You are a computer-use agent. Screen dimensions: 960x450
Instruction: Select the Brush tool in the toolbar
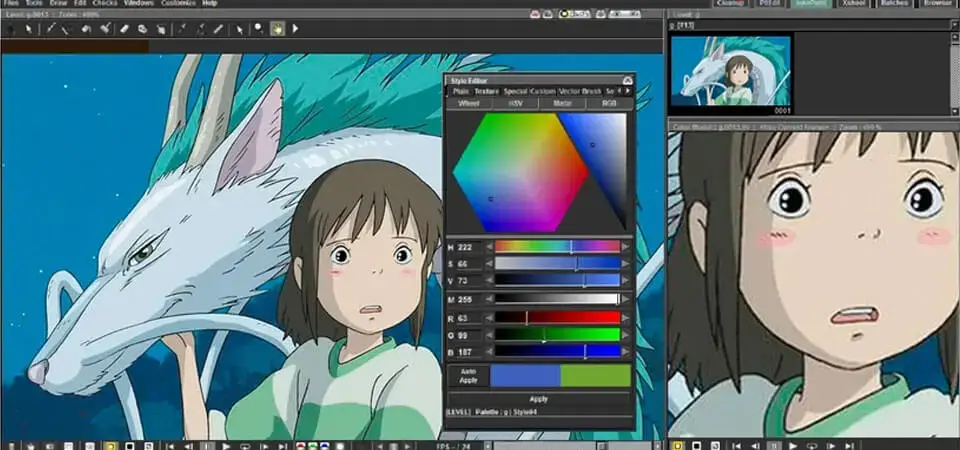[x=50, y=29]
